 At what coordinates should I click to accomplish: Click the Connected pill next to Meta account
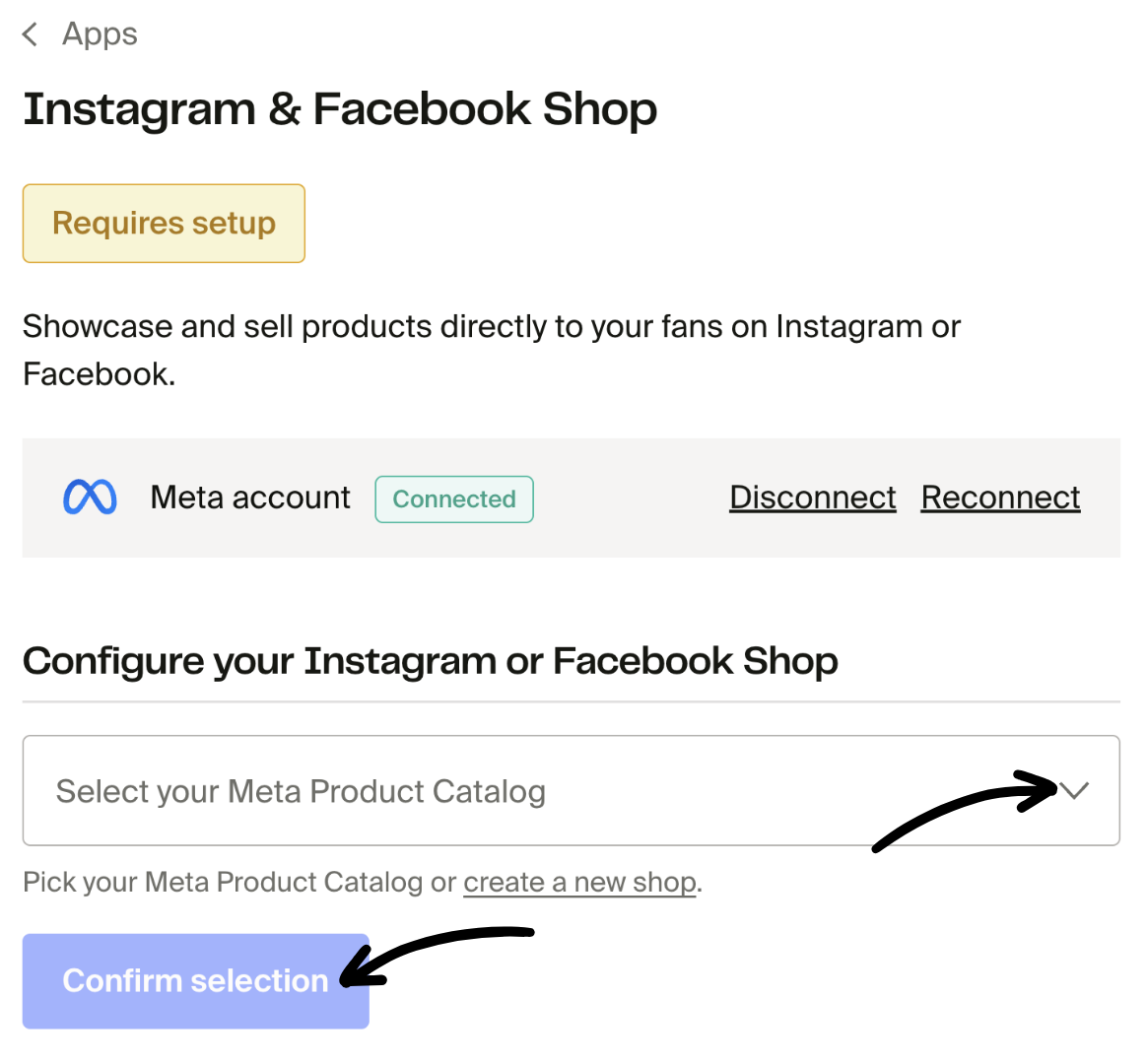pos(453,499)
